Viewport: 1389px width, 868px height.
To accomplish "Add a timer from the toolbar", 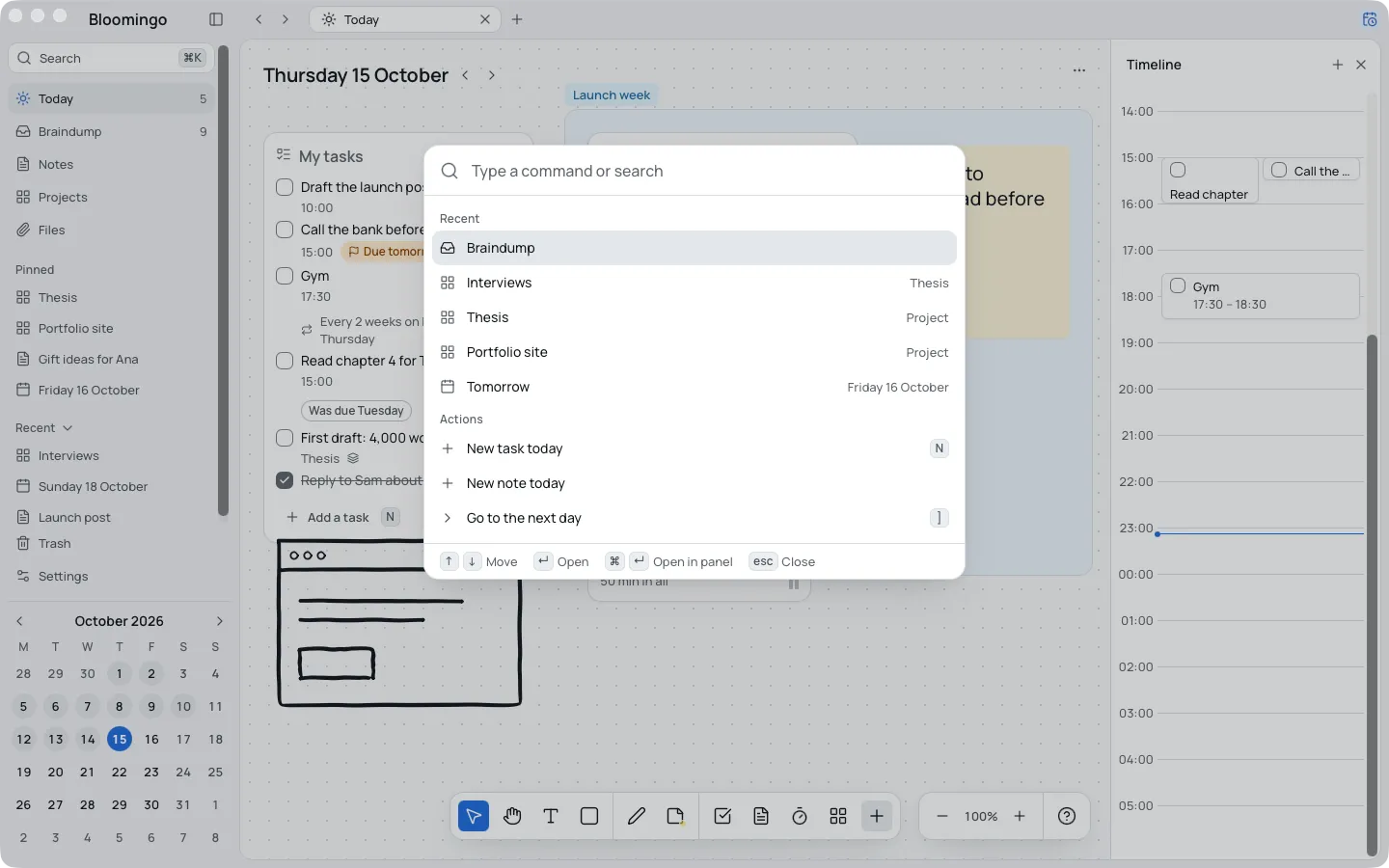I will coord(800,816).
